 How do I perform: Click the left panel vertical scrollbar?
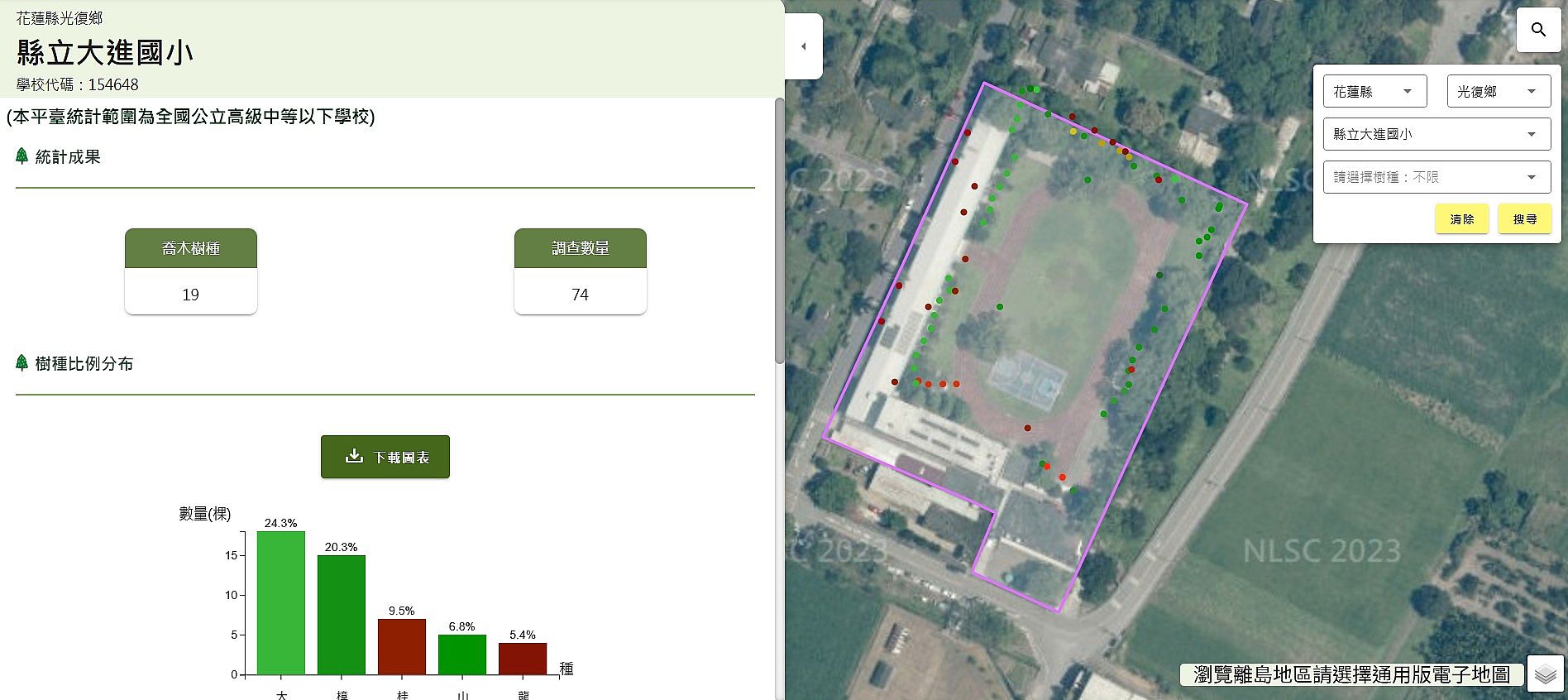[779, 232]
